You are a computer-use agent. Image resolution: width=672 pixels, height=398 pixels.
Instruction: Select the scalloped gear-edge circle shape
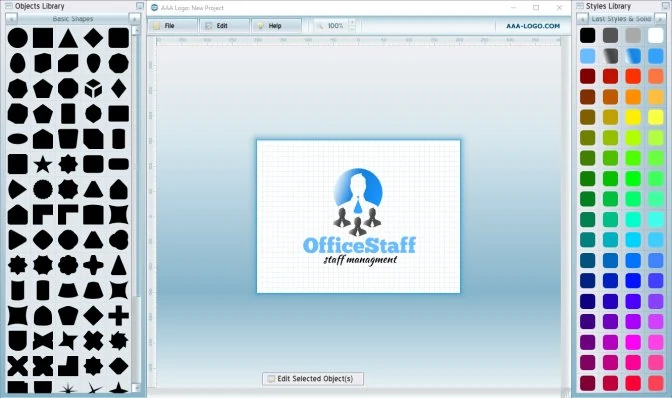click(43, 189)
